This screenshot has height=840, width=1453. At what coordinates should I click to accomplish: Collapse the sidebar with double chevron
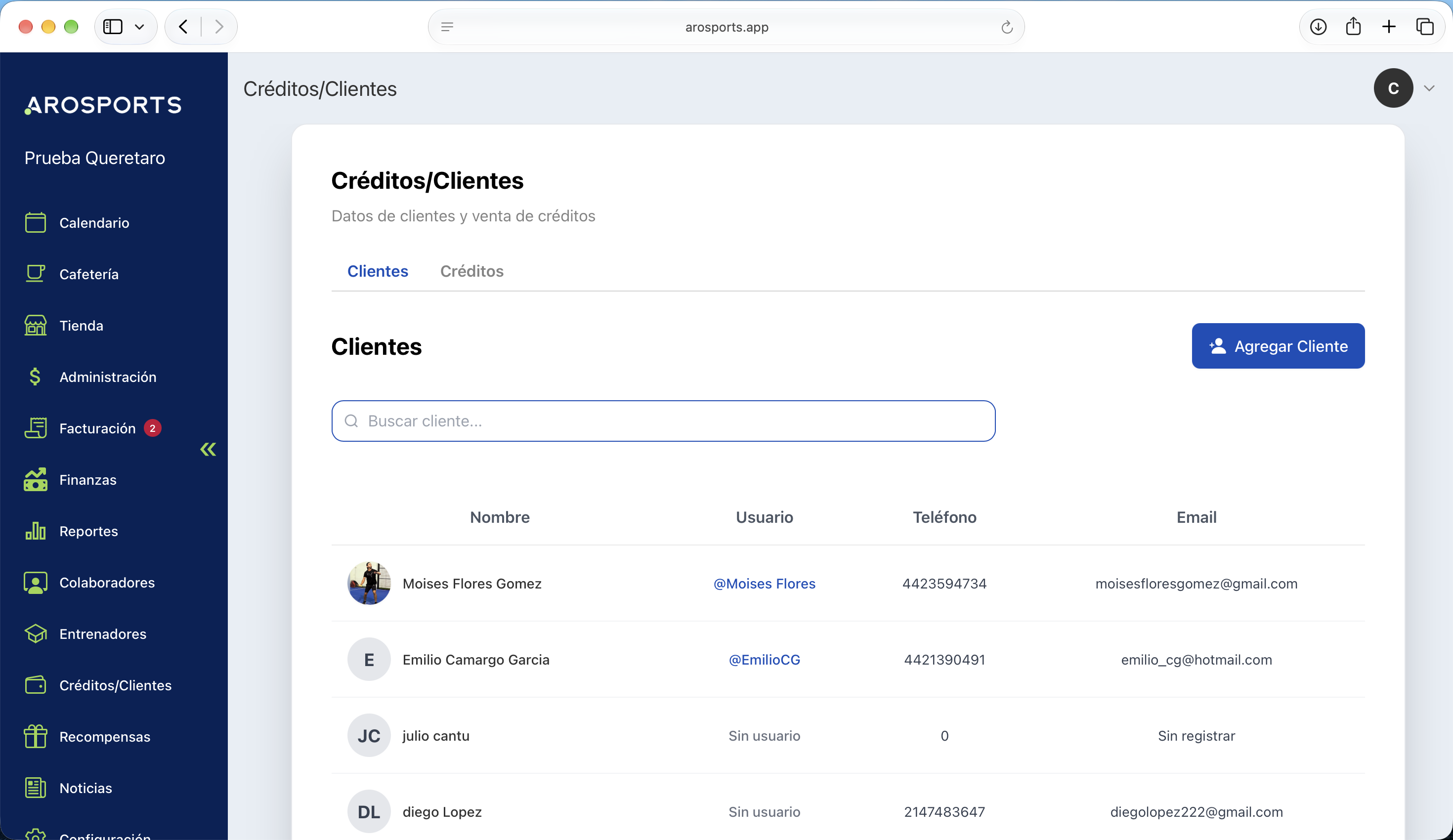208,450
